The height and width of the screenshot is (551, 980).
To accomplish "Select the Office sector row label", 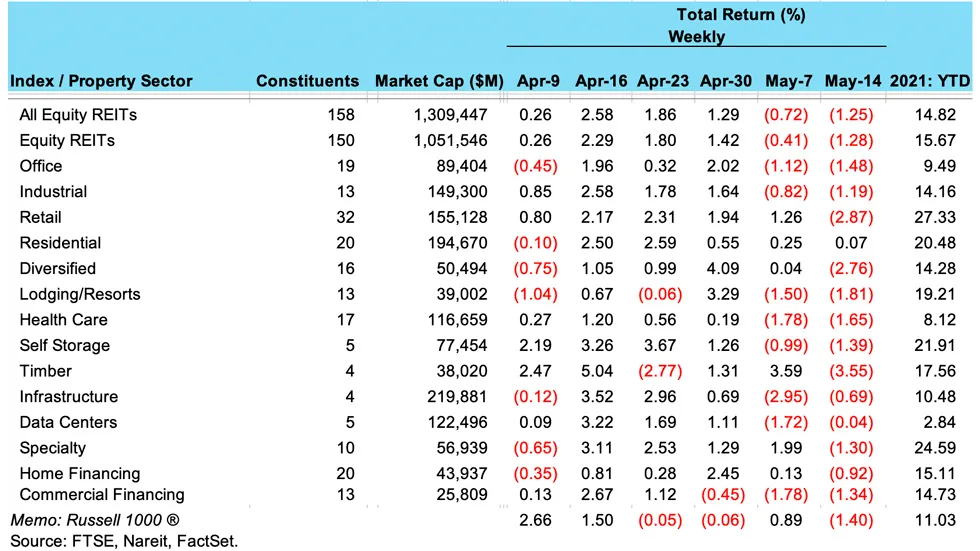I will (41, 166).
